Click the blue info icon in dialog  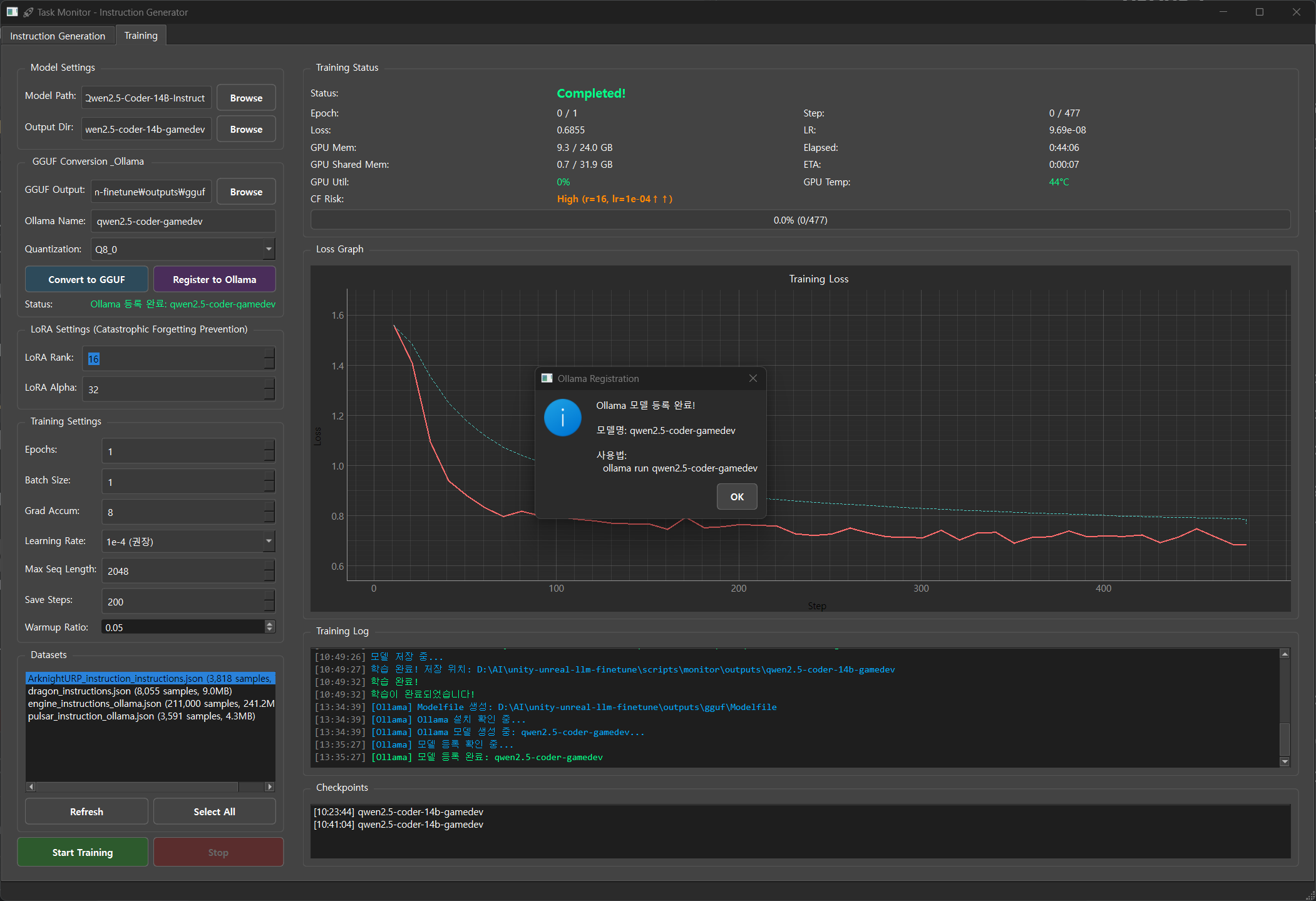[x=562, y=418]
